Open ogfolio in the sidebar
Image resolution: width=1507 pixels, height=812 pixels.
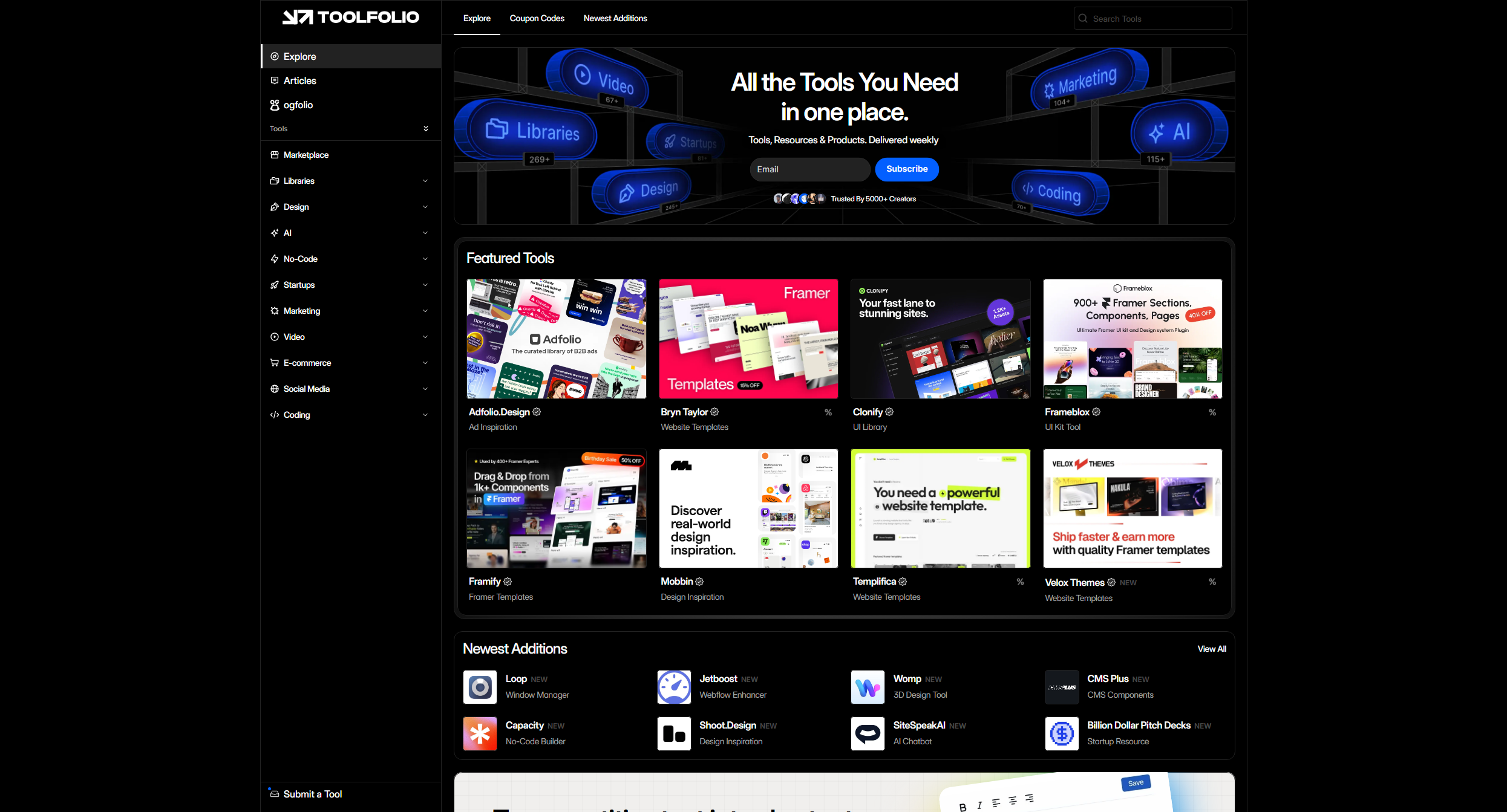(x=350, y=105)
